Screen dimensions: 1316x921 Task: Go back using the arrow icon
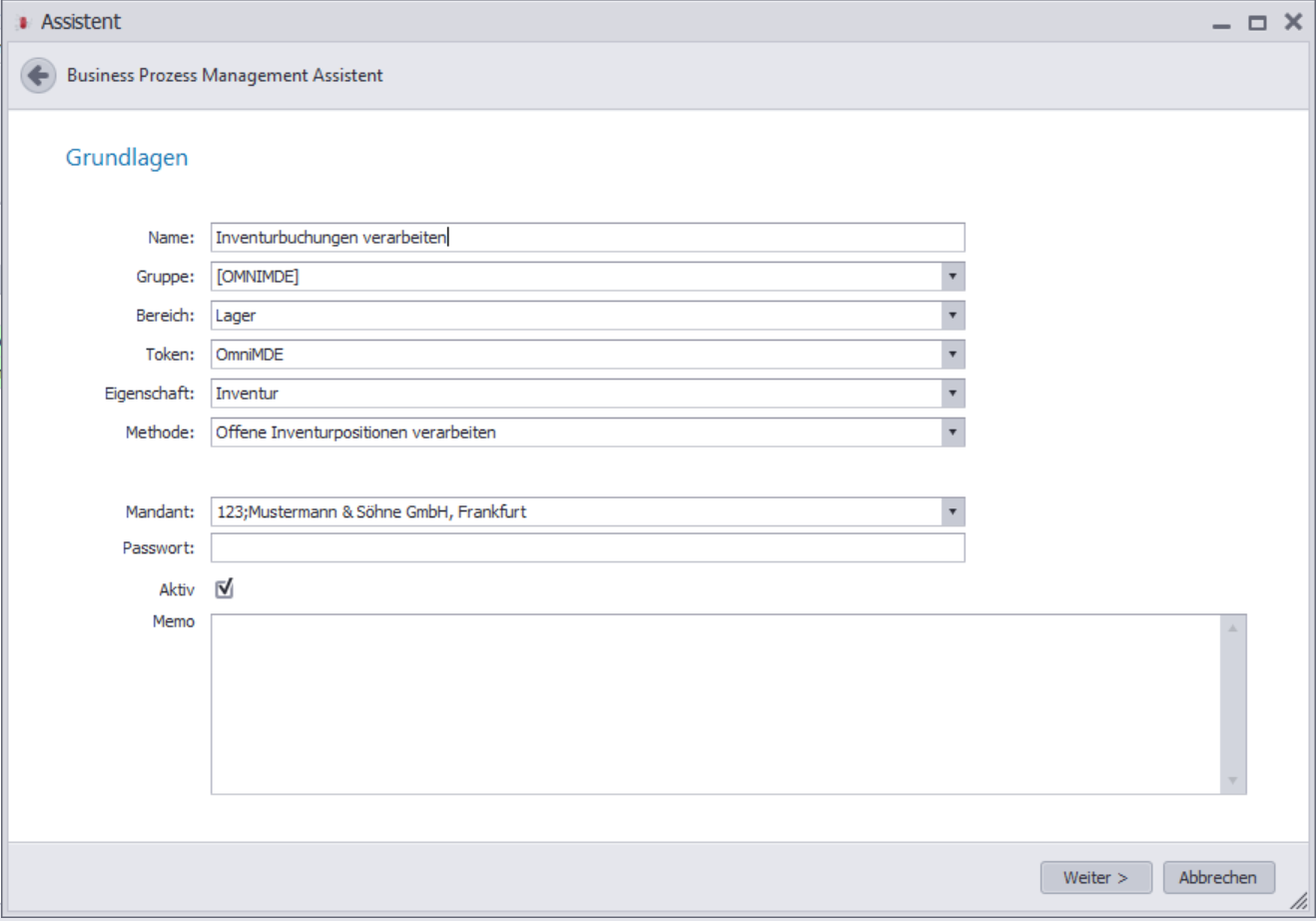pyautogui.click(x=38, y=75)
